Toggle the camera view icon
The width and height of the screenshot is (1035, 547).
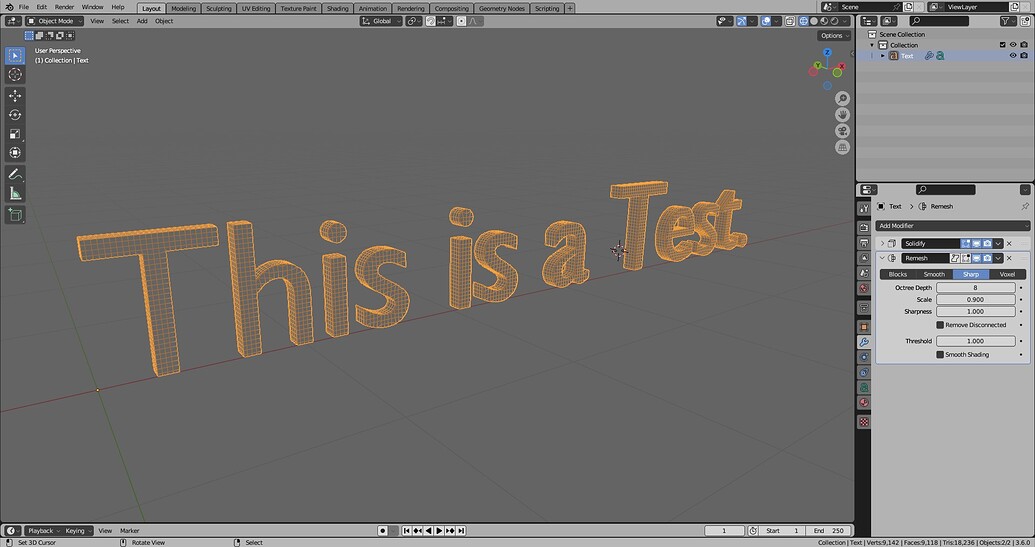(842, 131)
